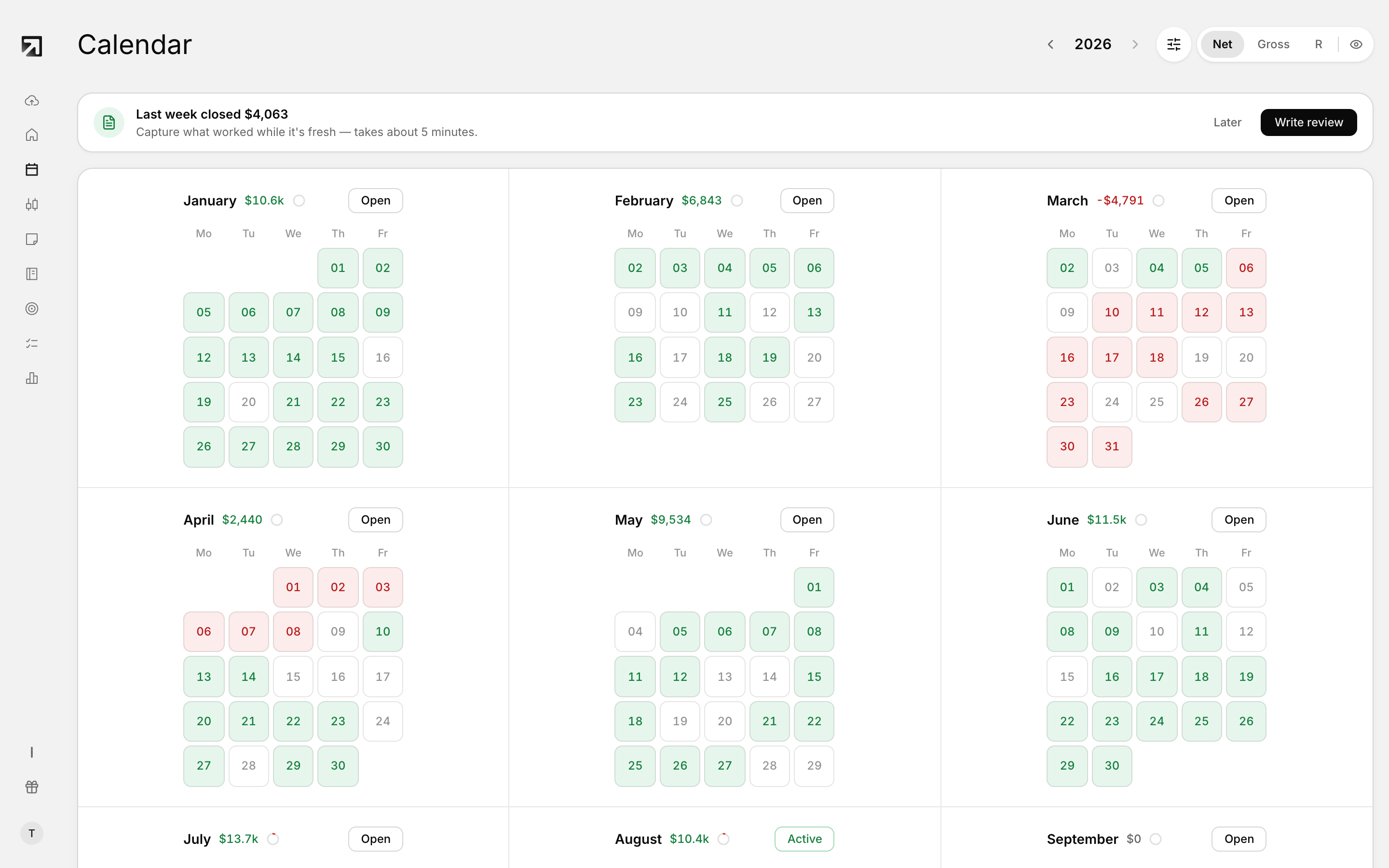Go to the next year
Screen dimensions: 1389x868
(1135, 44)
